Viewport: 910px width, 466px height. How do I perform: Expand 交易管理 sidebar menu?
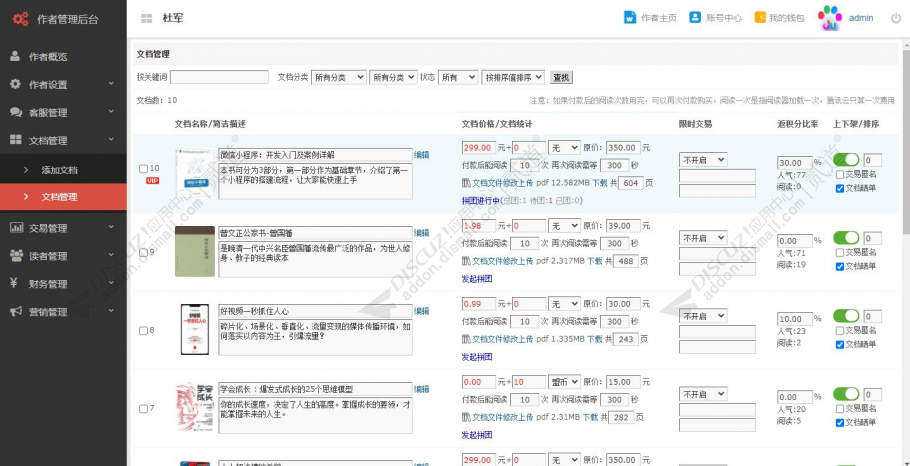pyautogui.click(x=63, y=227)
